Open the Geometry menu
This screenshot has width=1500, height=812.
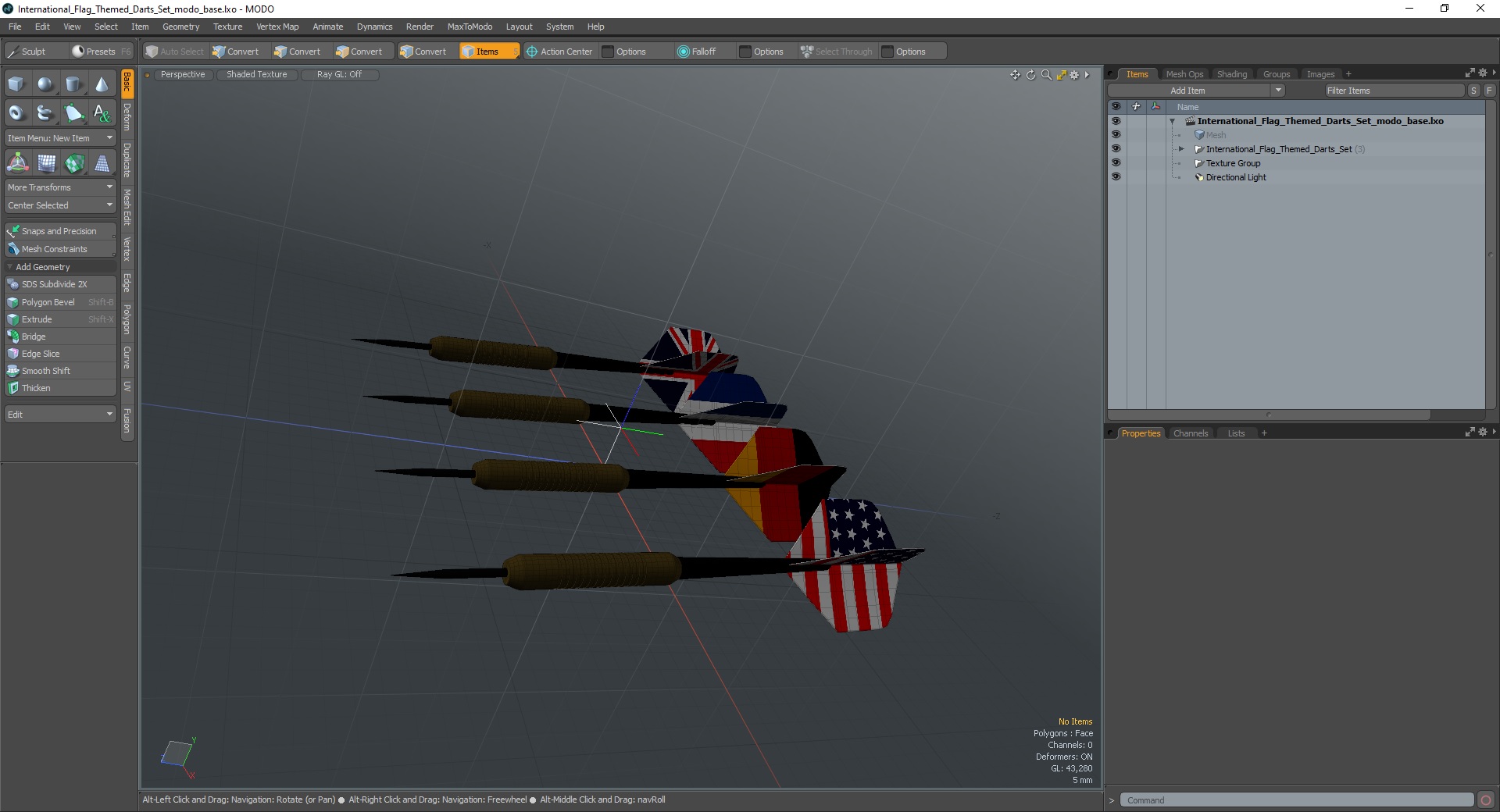click(x=180, y=27)
